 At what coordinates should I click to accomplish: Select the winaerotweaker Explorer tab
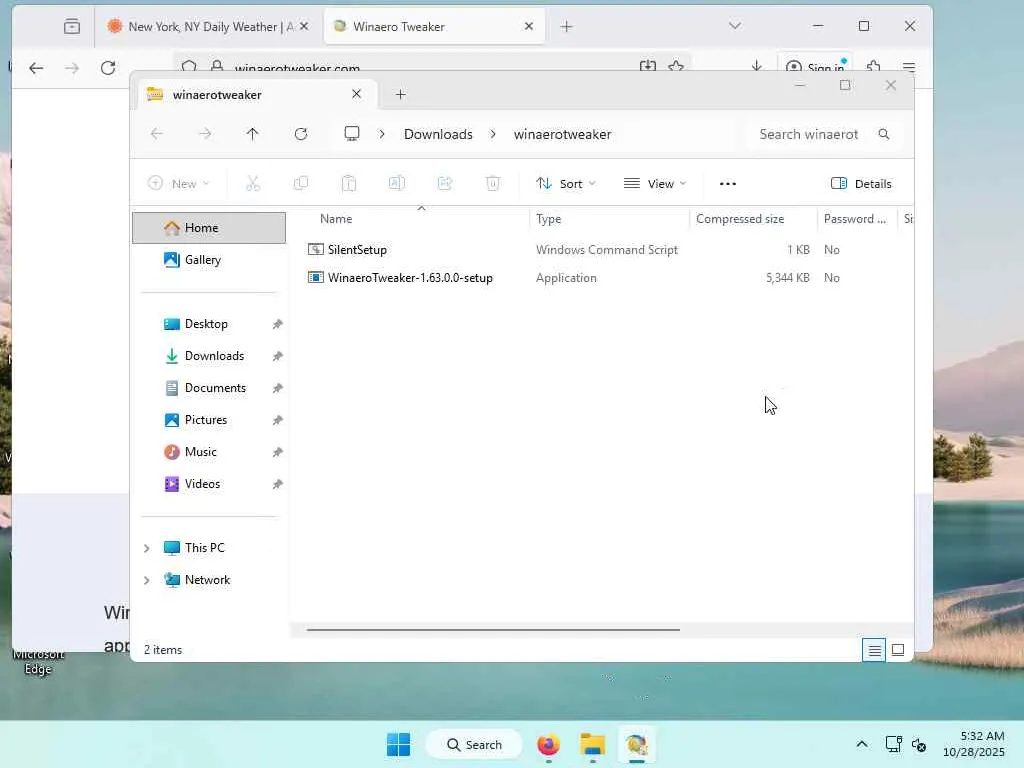pos(257,95)
